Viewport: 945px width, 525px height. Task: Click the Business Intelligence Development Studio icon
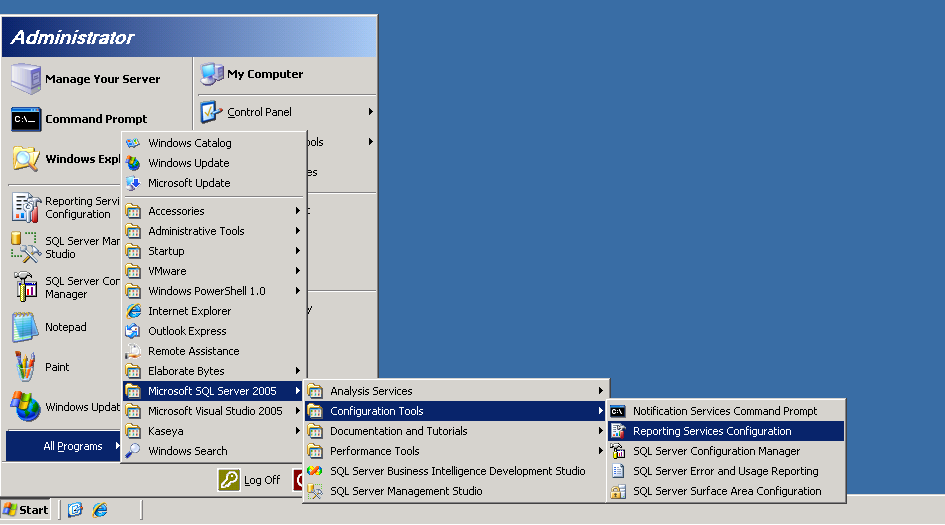point(315,471)
